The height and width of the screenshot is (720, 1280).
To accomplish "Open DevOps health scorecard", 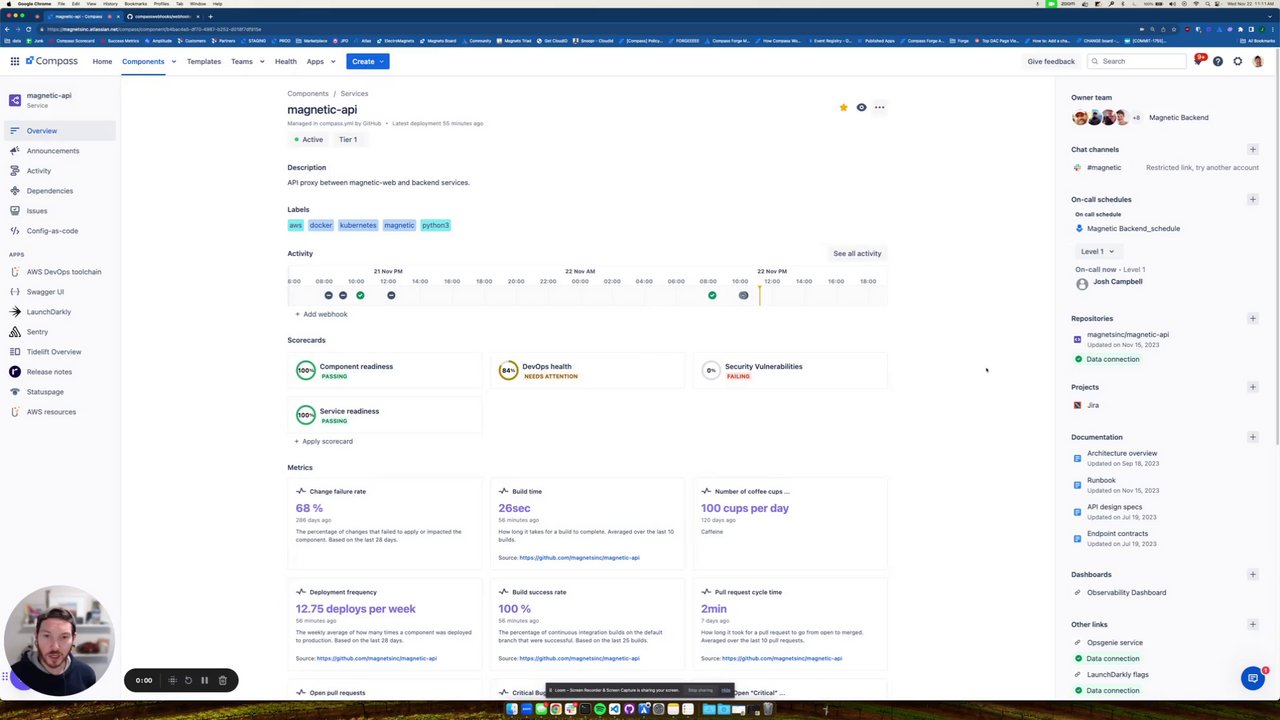I will 586,371.
